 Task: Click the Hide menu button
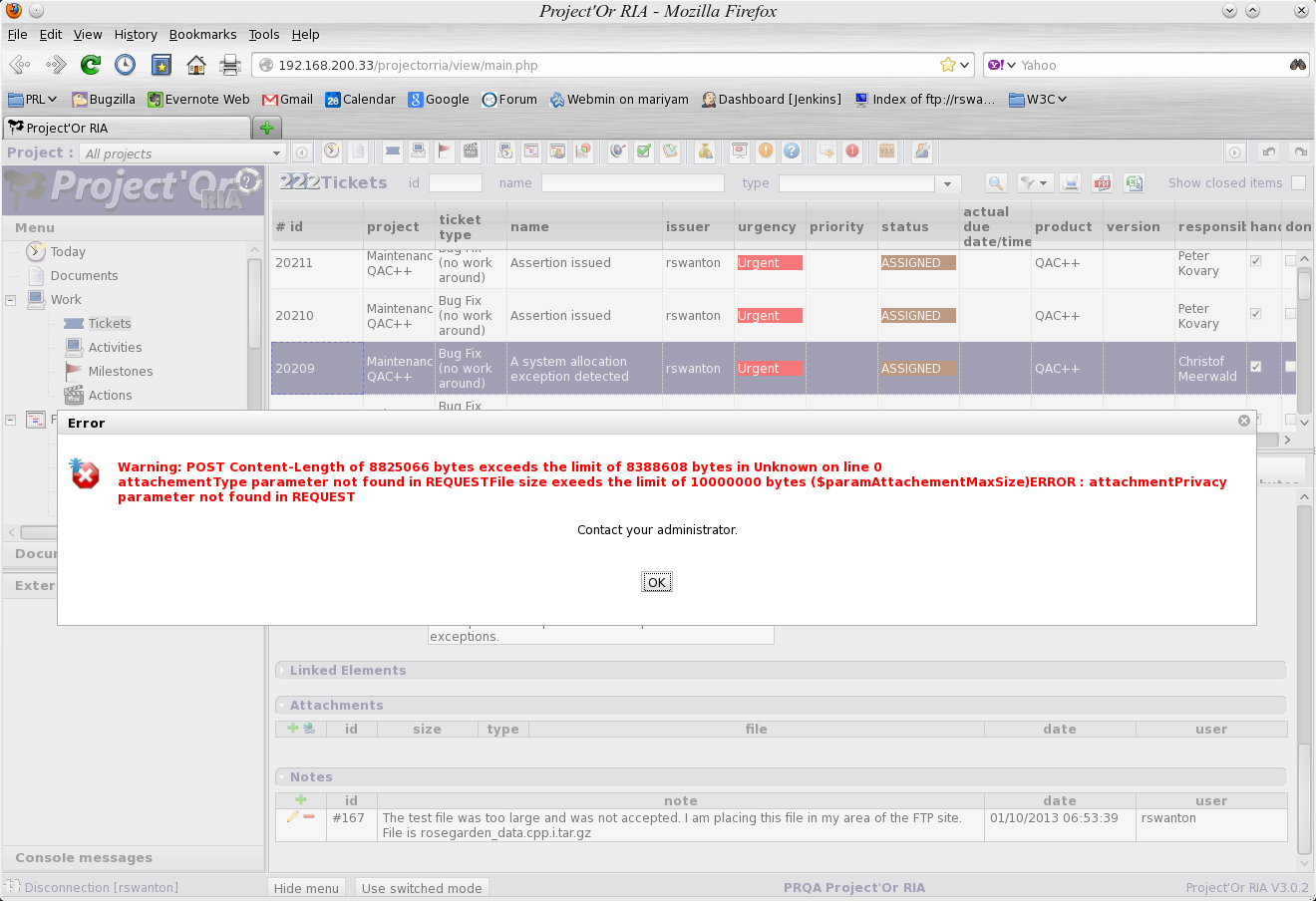tap(306, 888)
